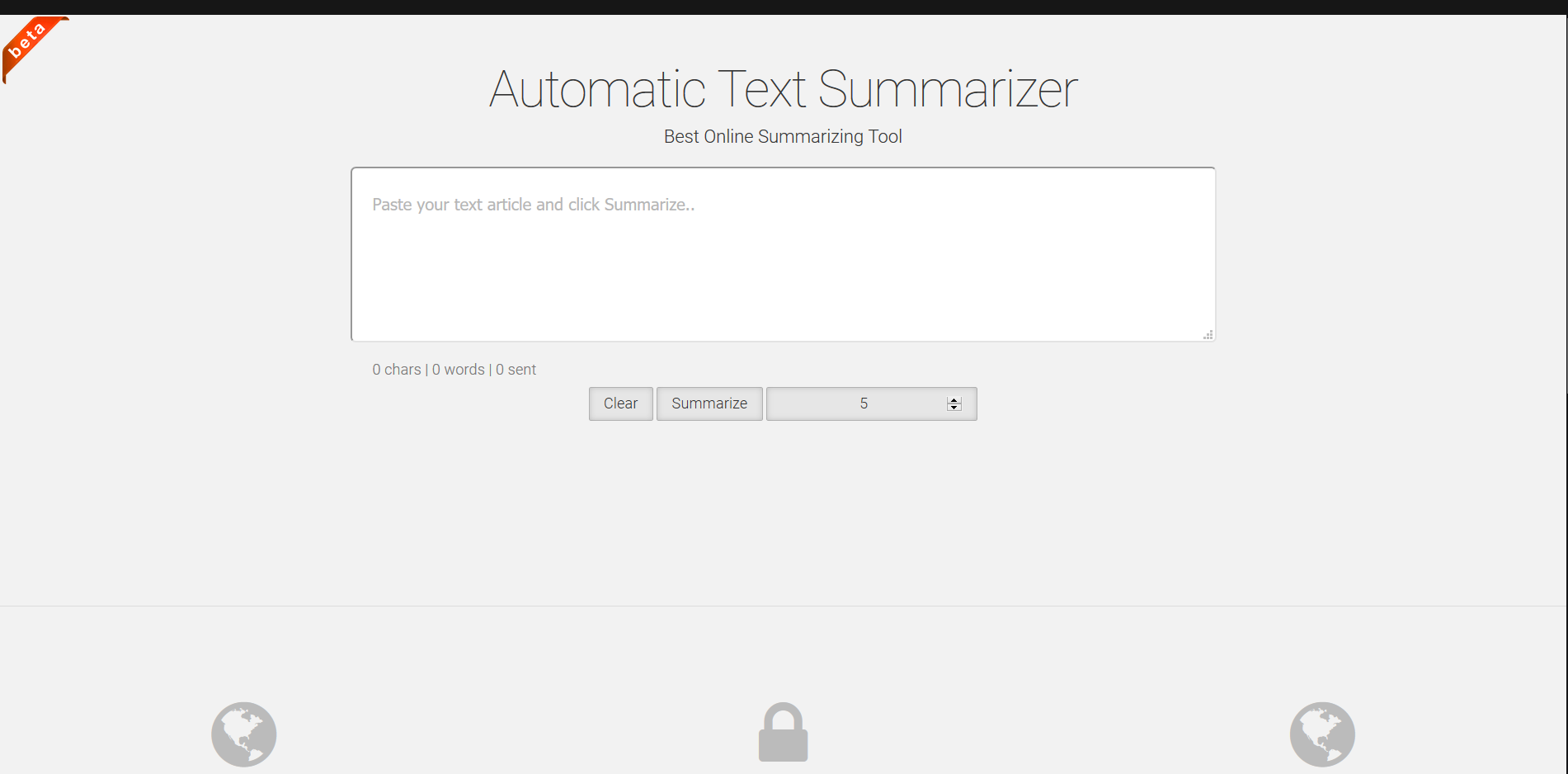Click the 0 sent counter text
The height and width of the screenshot is (774, 1568).
(x=516, y=370)
